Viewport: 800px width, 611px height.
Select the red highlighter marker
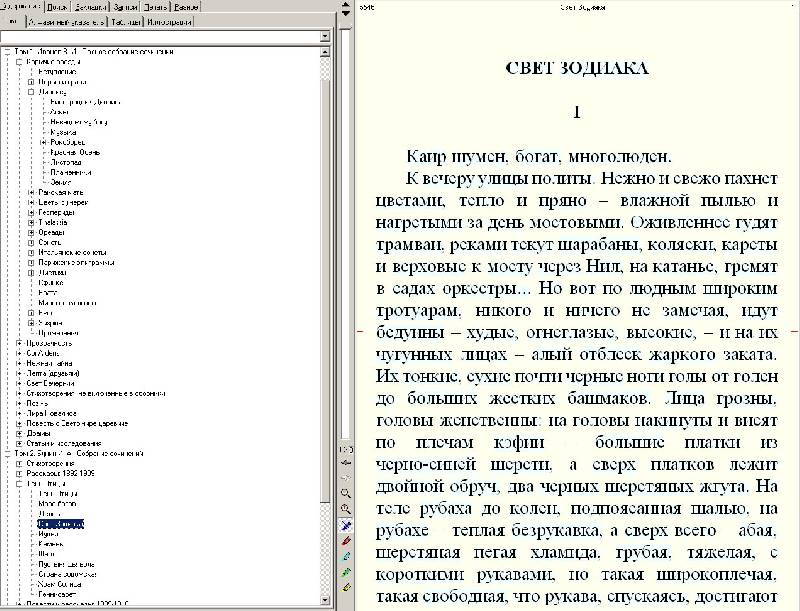pyautogui.click(x=346, y=541)
